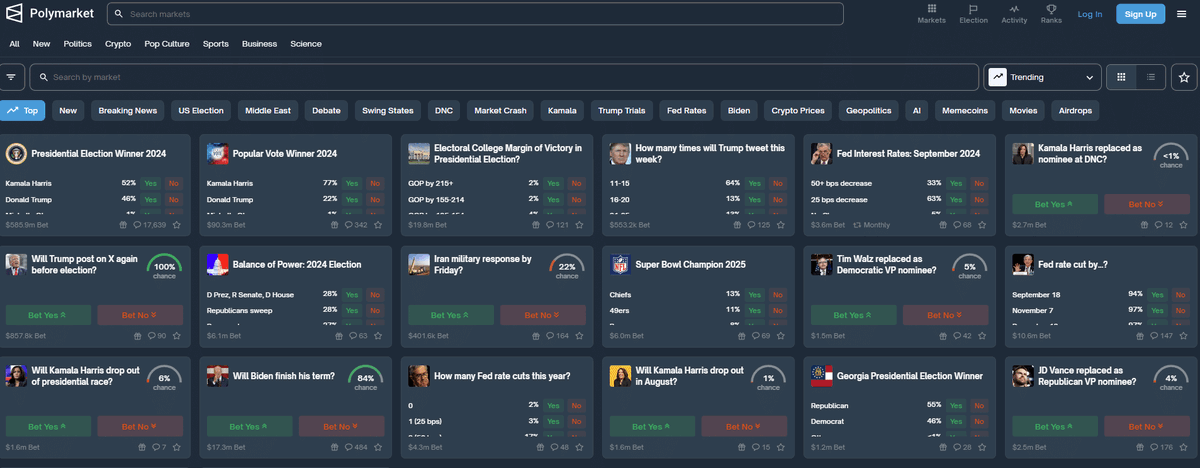Image resolution: width=1200 pixels, height=468 pixels.
Task: Bookmark the Popular Vote Winner 2024 market
Action: coord(378,225)
